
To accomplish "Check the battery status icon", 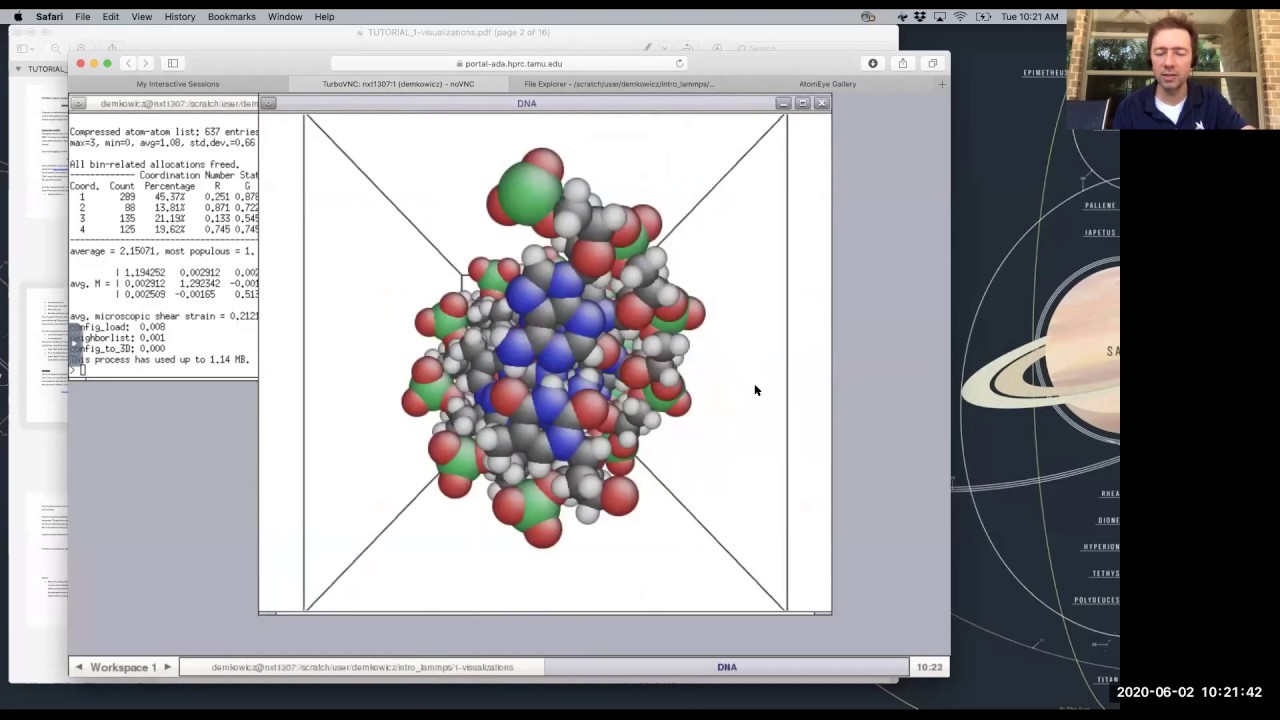I will 983,16.
